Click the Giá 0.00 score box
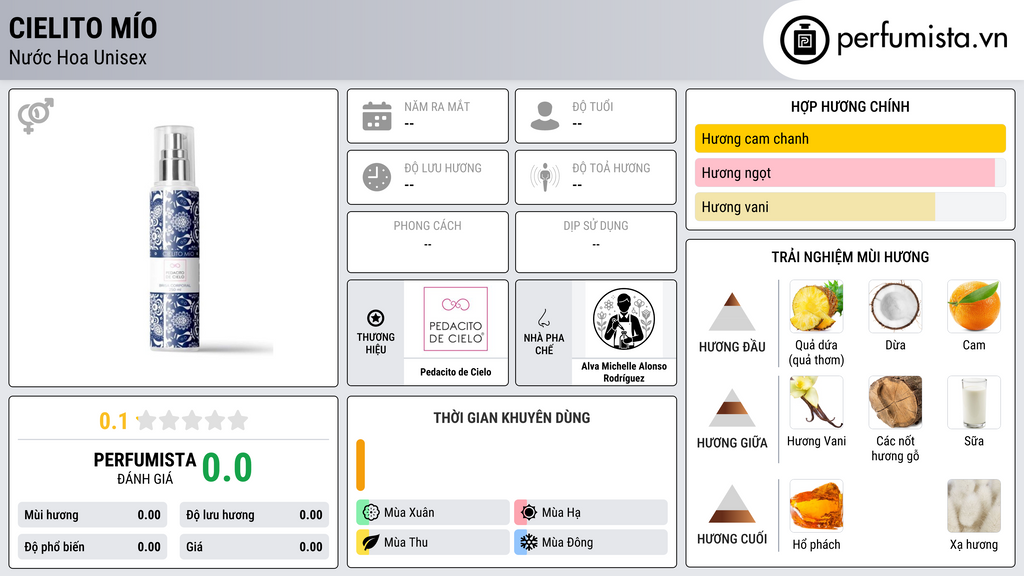This screenshot has width=1024, height=576. 254,547
